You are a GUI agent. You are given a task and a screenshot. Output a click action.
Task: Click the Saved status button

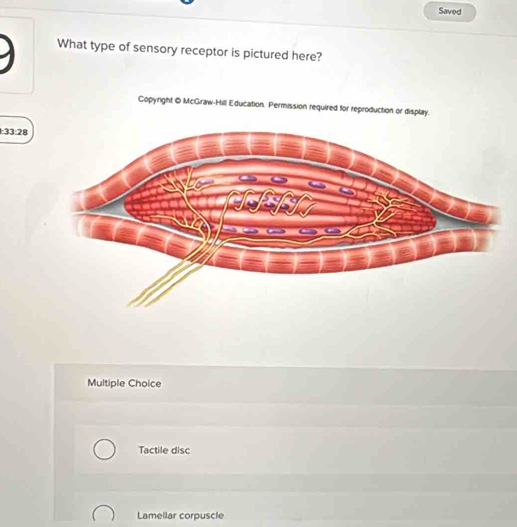tap(449, 12)
